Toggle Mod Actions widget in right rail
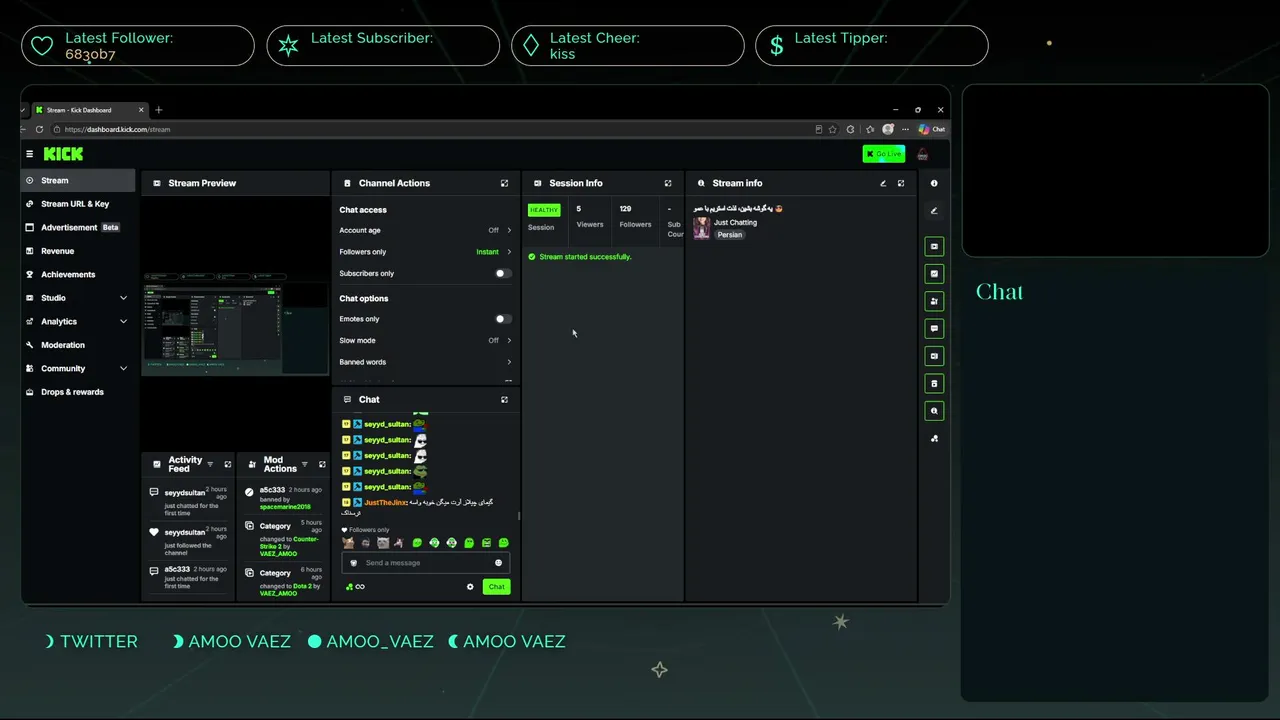This screenshot has width=1280, height=720. pyautogui.click(x=934, y=301)
